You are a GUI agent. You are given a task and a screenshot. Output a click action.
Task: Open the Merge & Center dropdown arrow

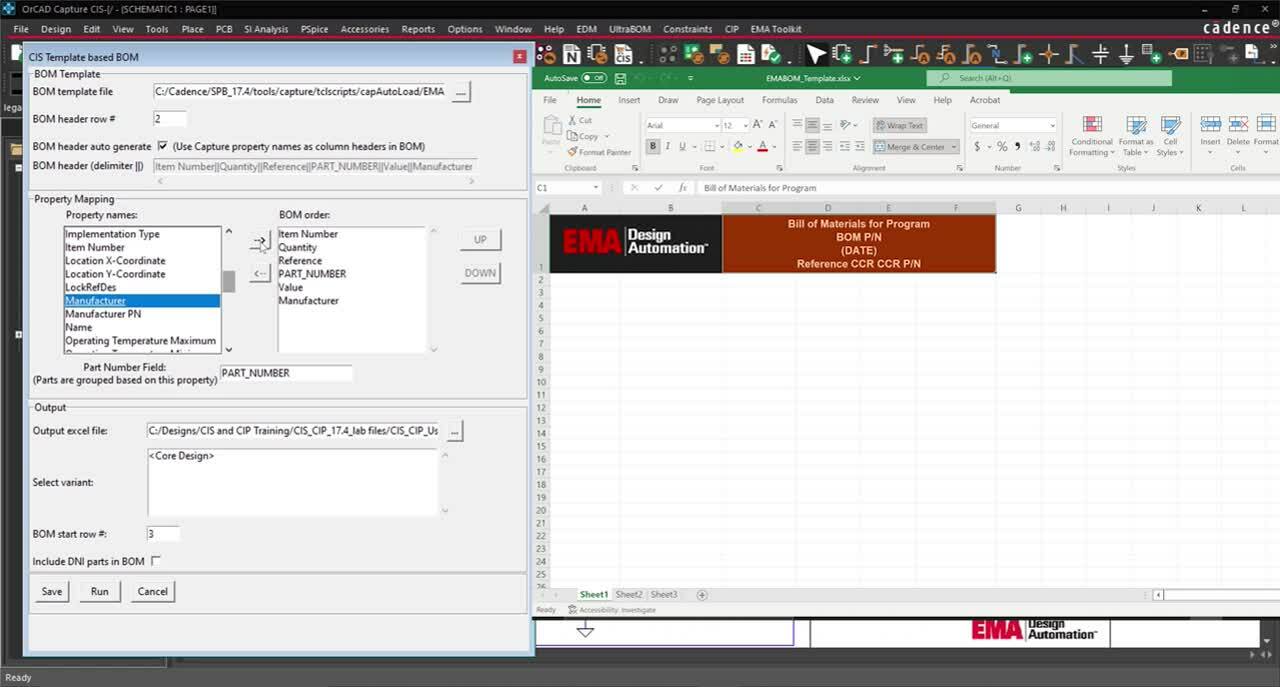point(955,146)
